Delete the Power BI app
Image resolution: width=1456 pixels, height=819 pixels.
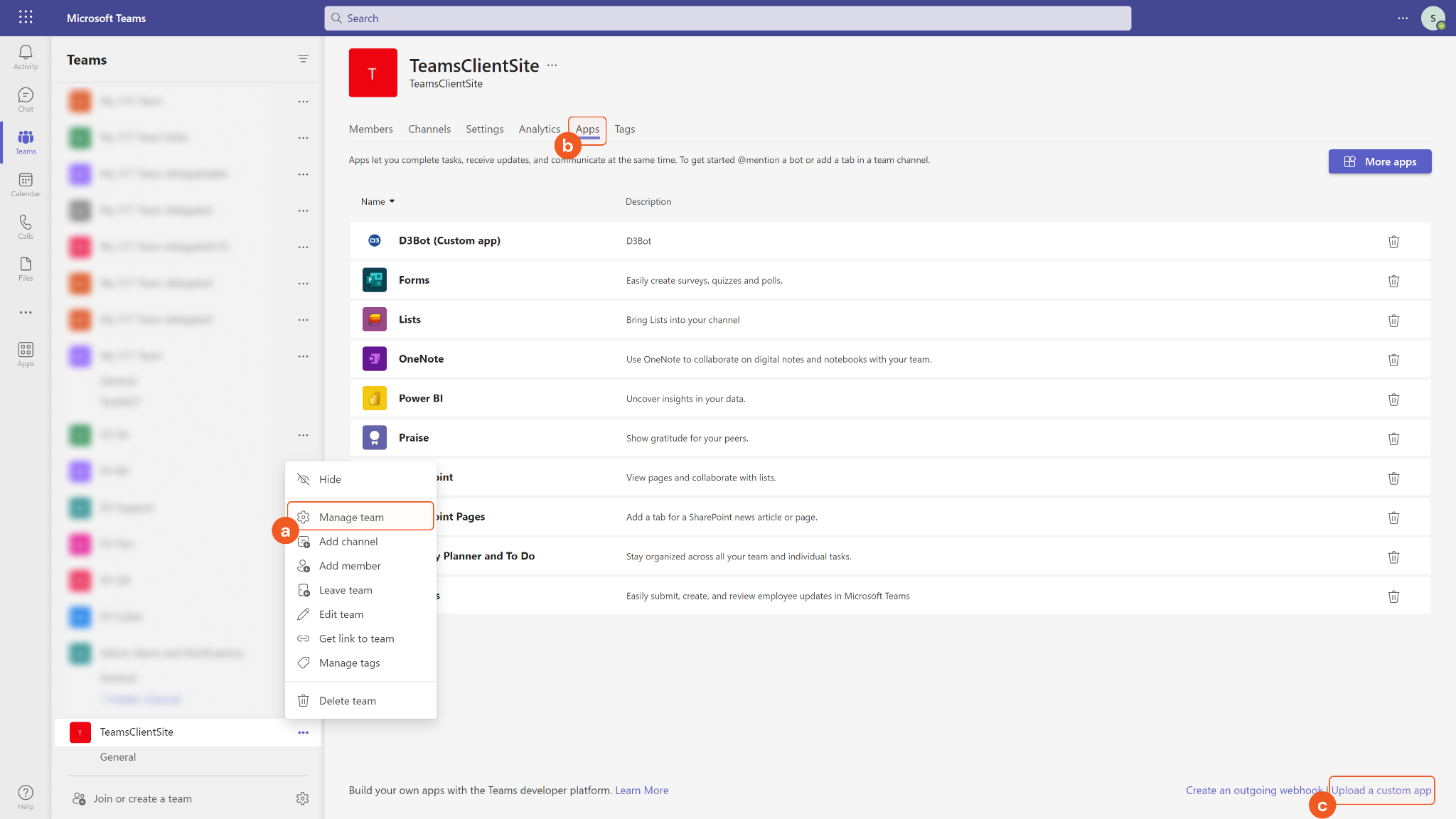[1393, 400]
